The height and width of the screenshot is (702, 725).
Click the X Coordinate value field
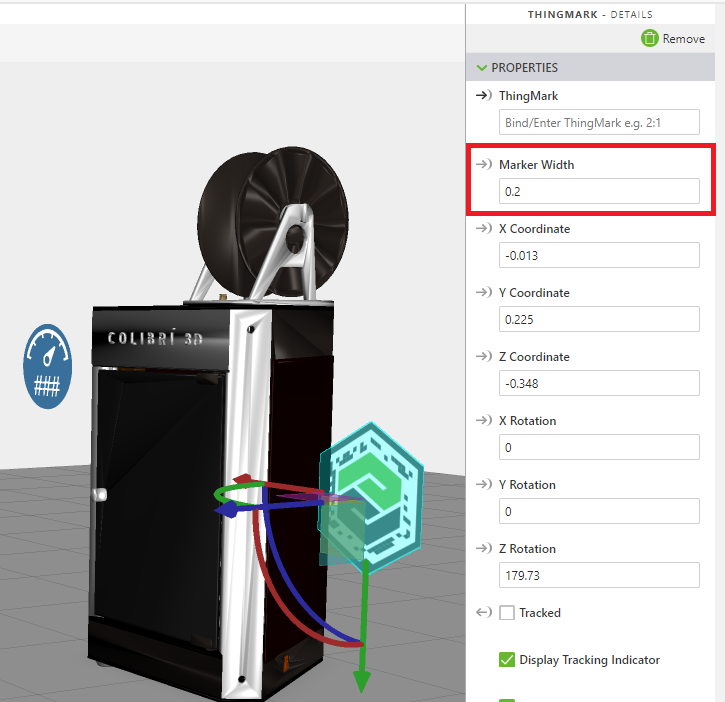click(599, 255)
